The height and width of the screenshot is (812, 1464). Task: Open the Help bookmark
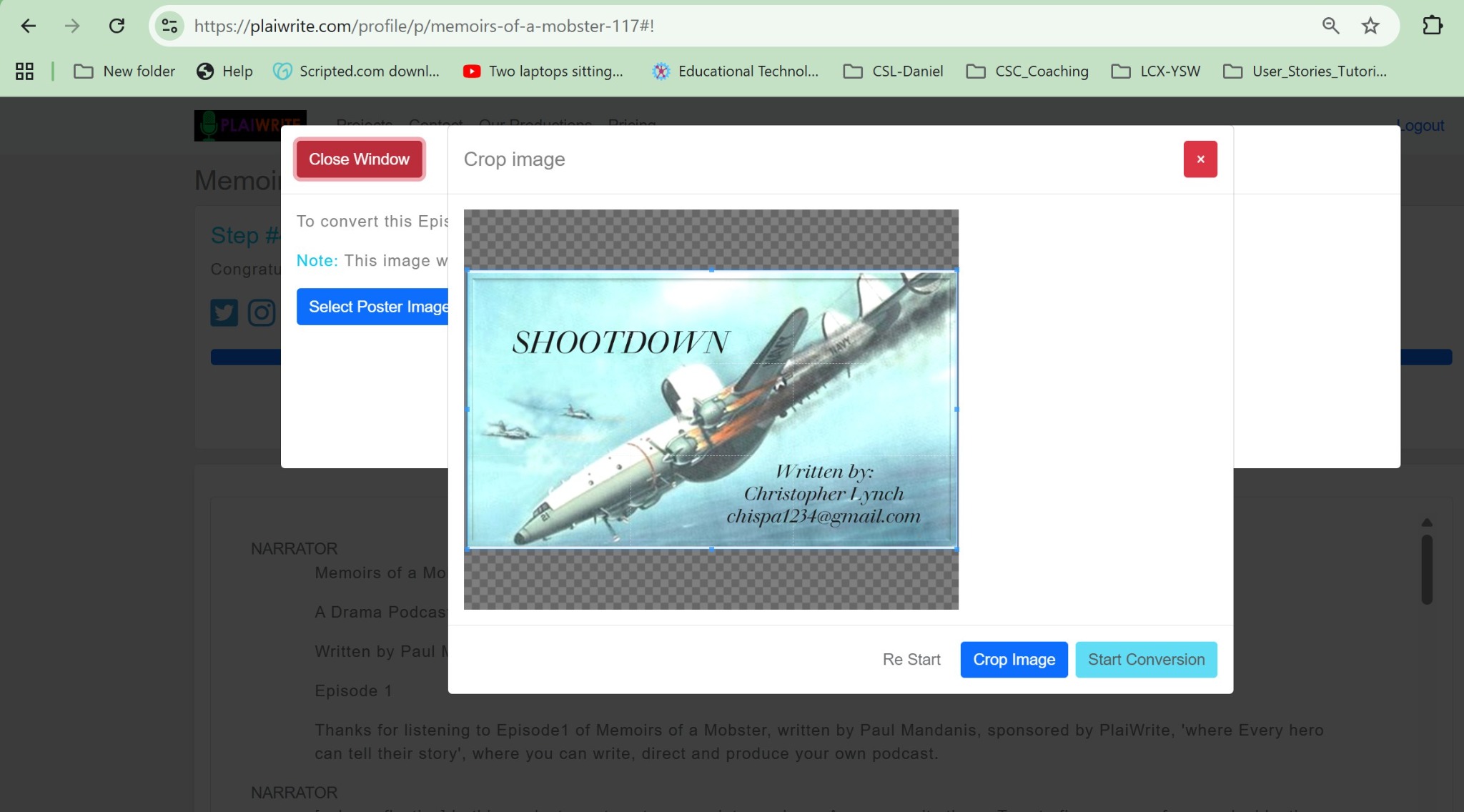[224, 71]
